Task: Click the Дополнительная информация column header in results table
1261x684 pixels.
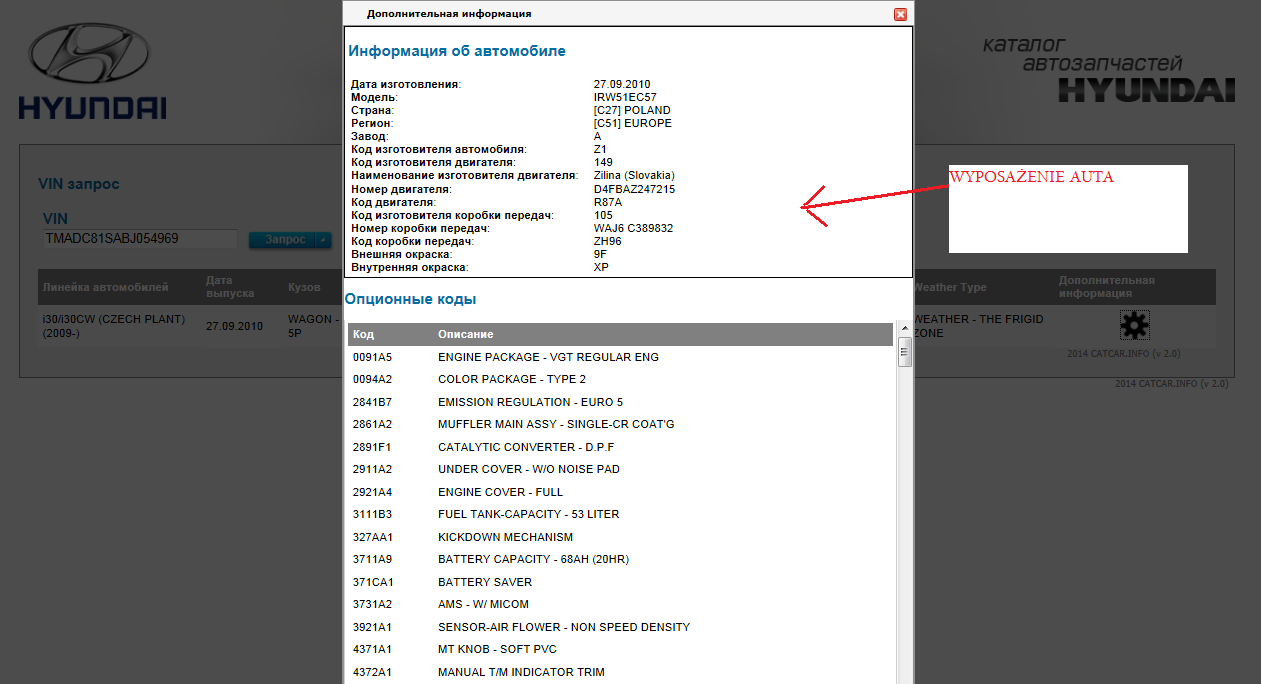Action: click(1107, 287)
